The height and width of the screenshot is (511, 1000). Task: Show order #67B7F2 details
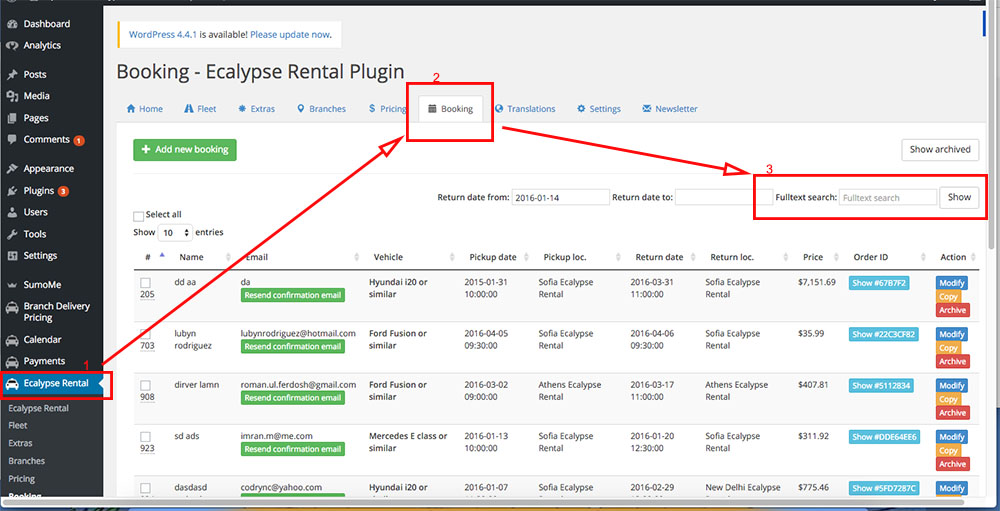[x=879, y=283]
